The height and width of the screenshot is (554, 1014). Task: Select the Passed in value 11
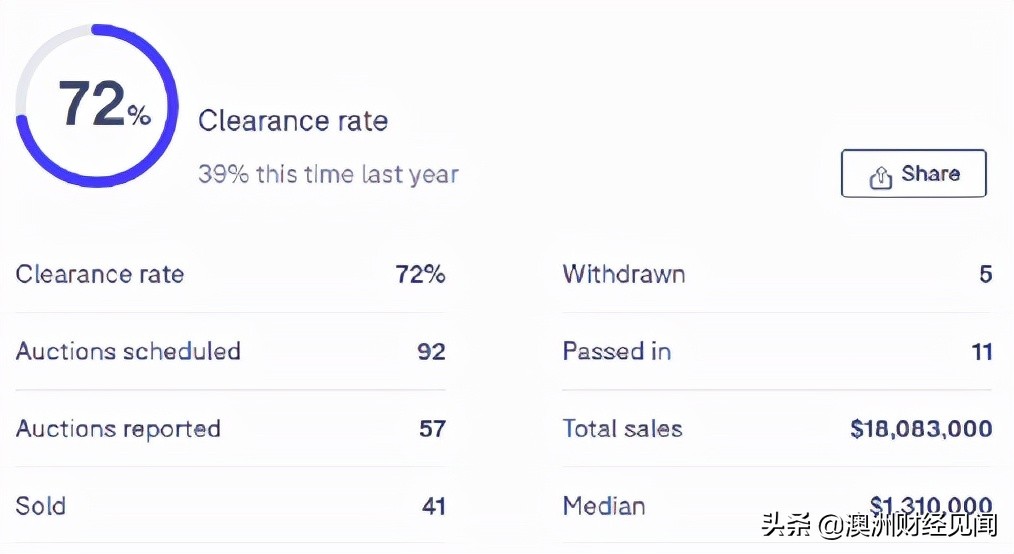point(981,352)
